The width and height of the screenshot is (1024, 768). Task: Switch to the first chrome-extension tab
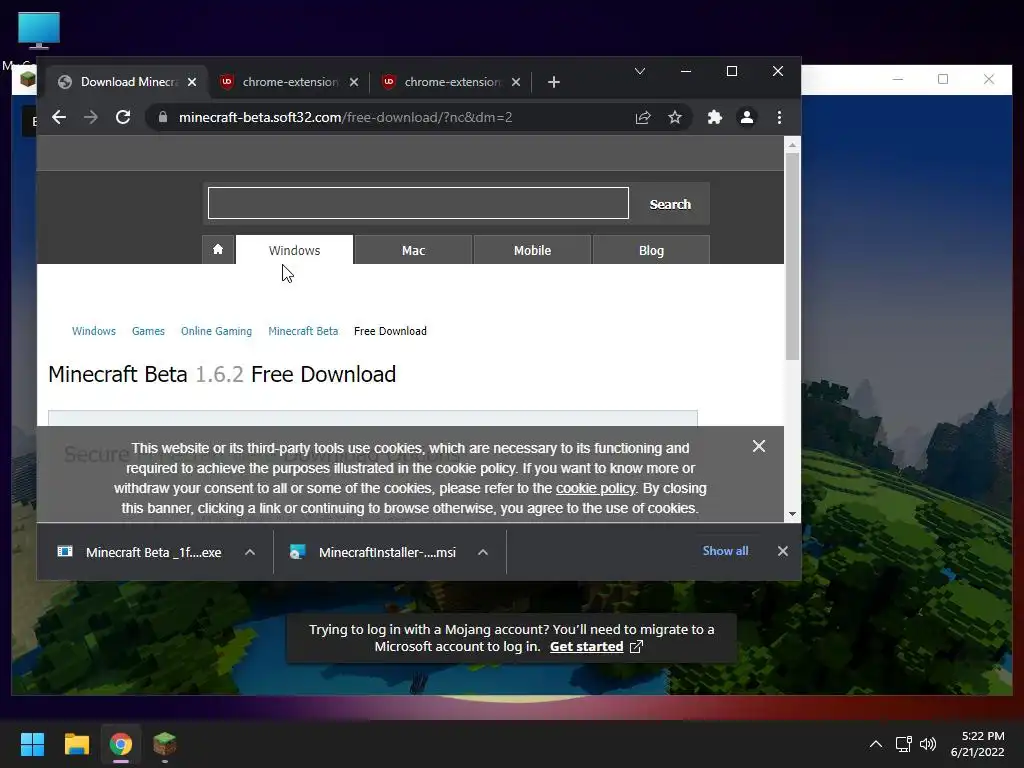click(x=287, y=82)
